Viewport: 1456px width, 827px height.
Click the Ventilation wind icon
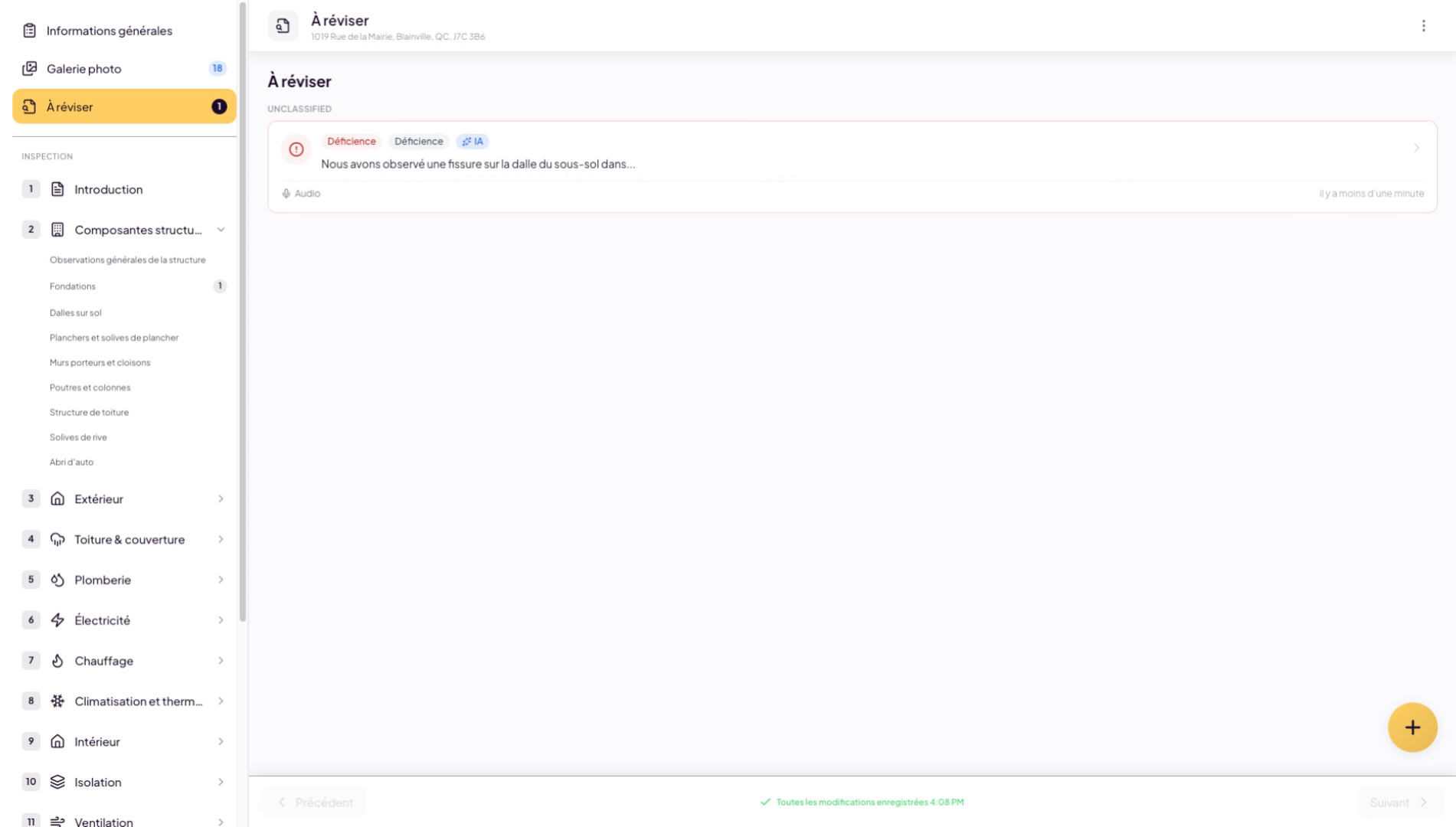click(57, 822)
